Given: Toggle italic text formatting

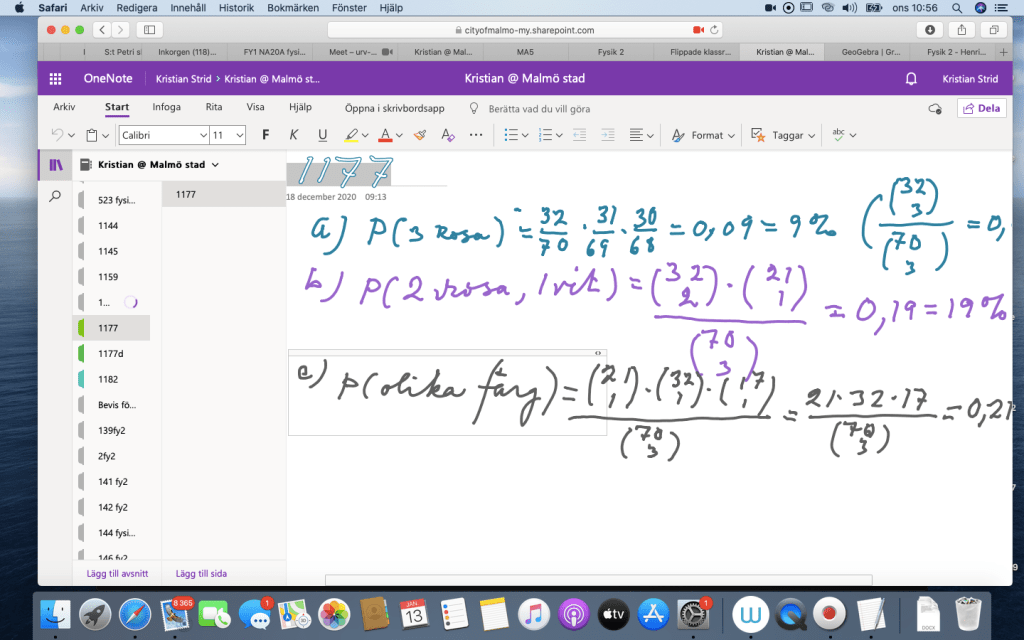Looking at the screenshot, I should click(293, 135).
